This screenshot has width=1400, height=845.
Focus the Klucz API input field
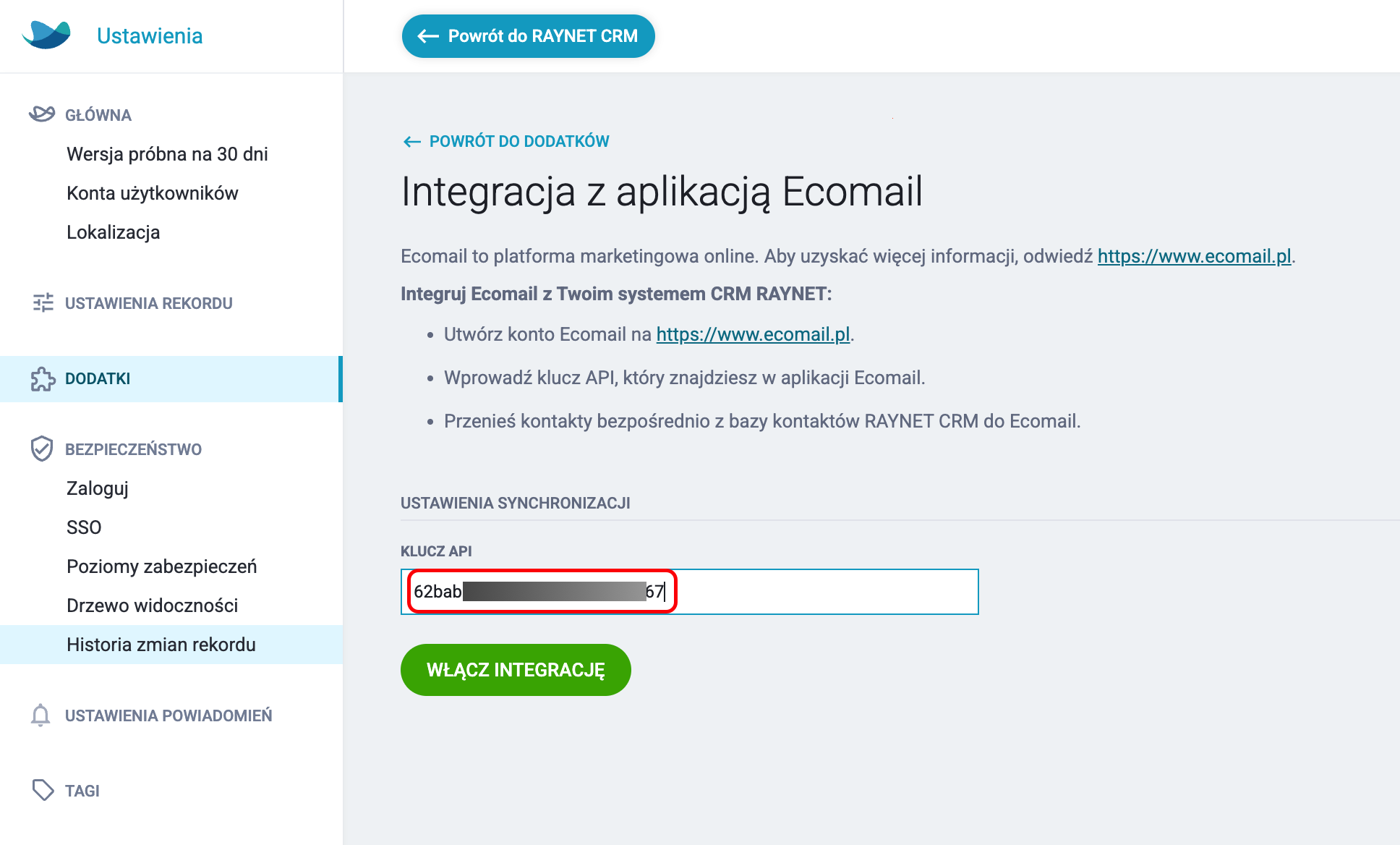tap(690, 592)
